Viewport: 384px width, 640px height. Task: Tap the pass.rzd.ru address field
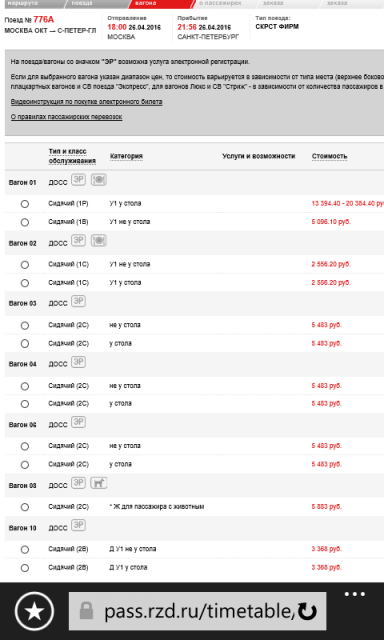pos(198,611)
